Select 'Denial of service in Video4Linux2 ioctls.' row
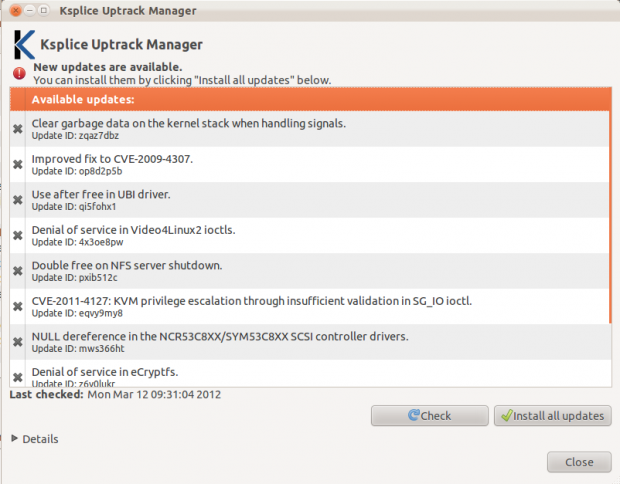 [x=310, y=236]
